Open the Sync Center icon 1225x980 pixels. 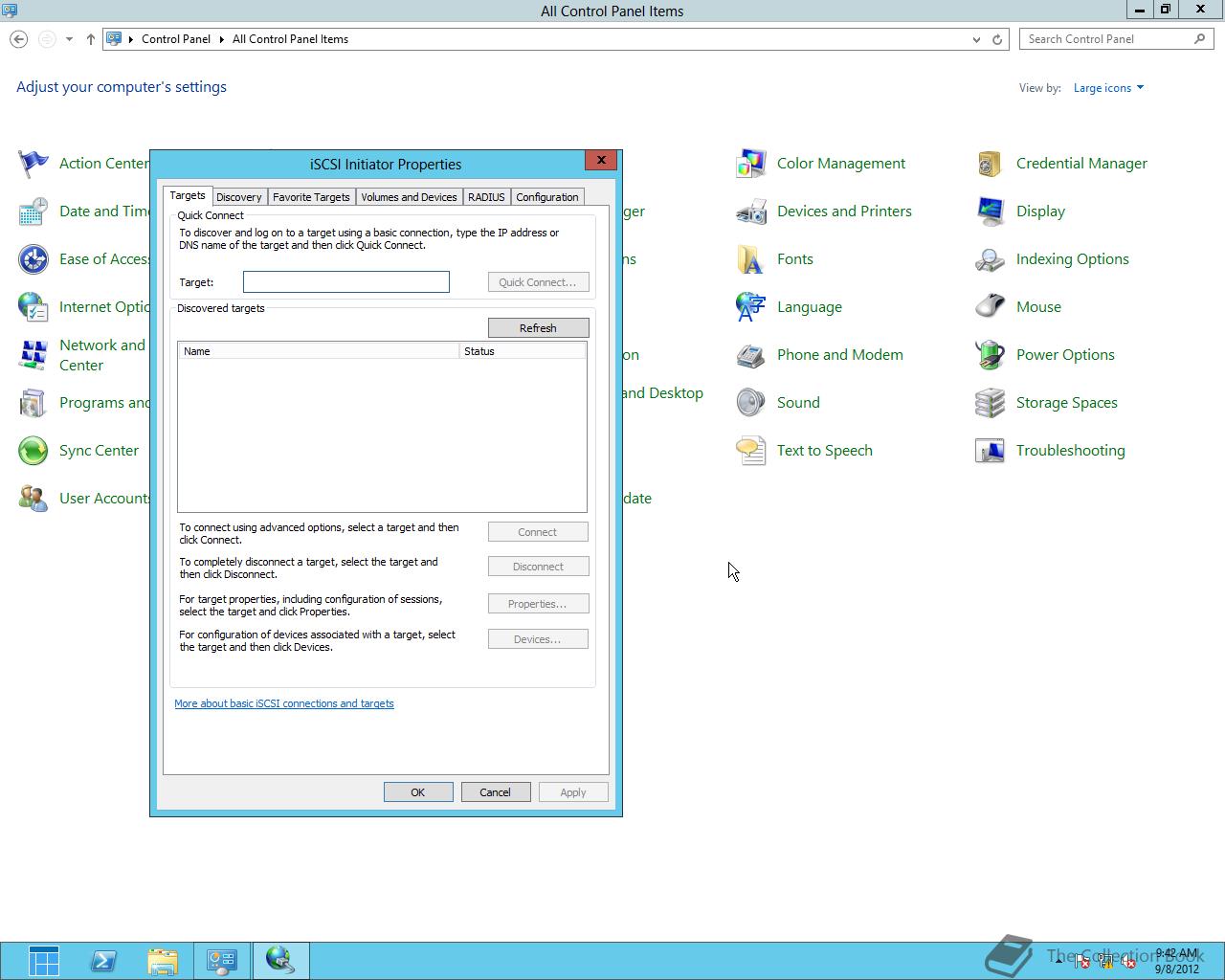tap(33, 451)
